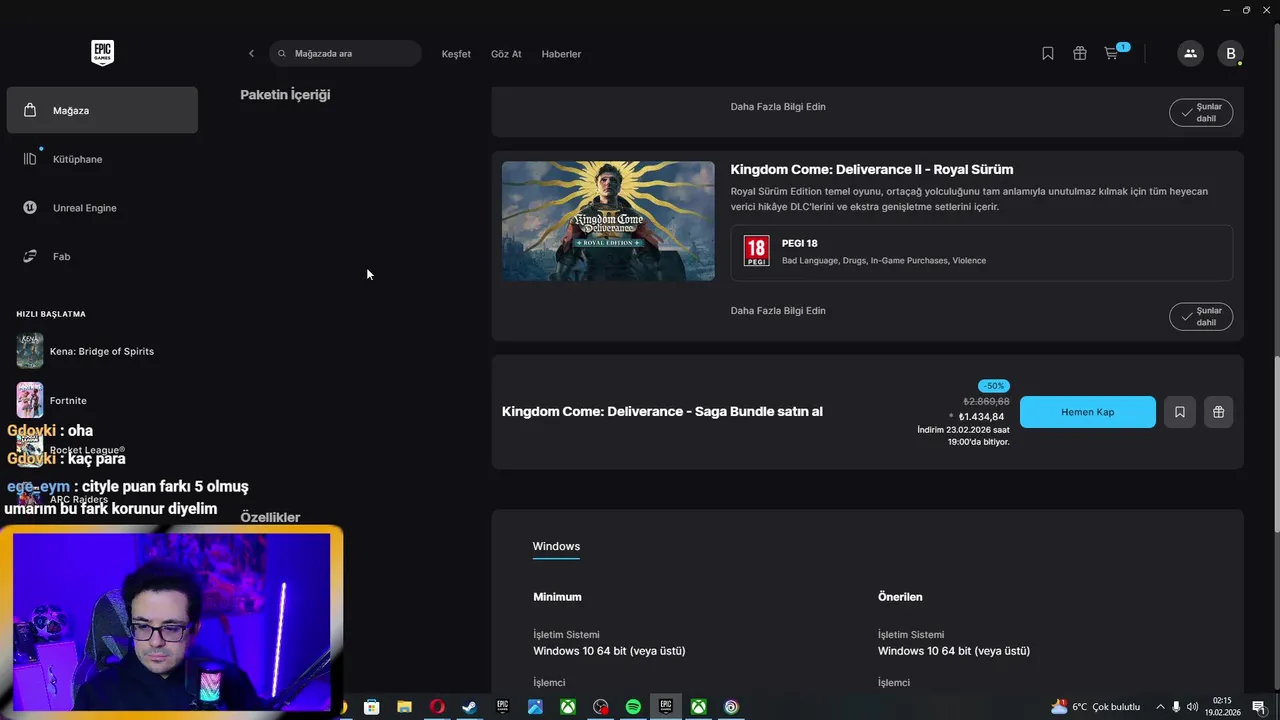The width and height of the screenshot is (1280, 720).
Task: Show hidden tray icons
Action: [x=1158, y=707]
